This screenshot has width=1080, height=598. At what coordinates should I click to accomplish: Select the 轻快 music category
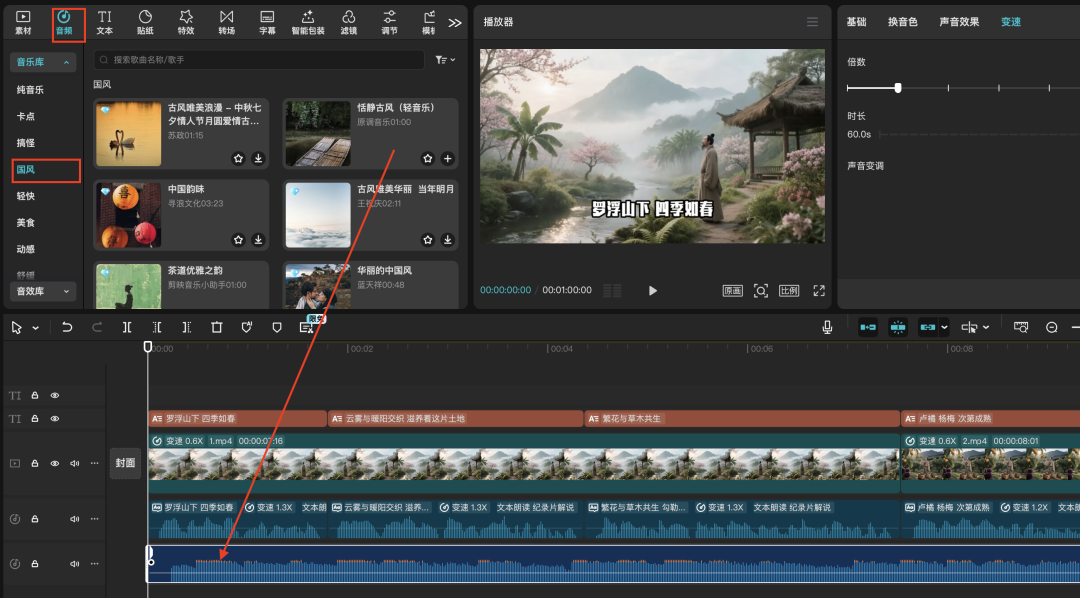[26, 196]
